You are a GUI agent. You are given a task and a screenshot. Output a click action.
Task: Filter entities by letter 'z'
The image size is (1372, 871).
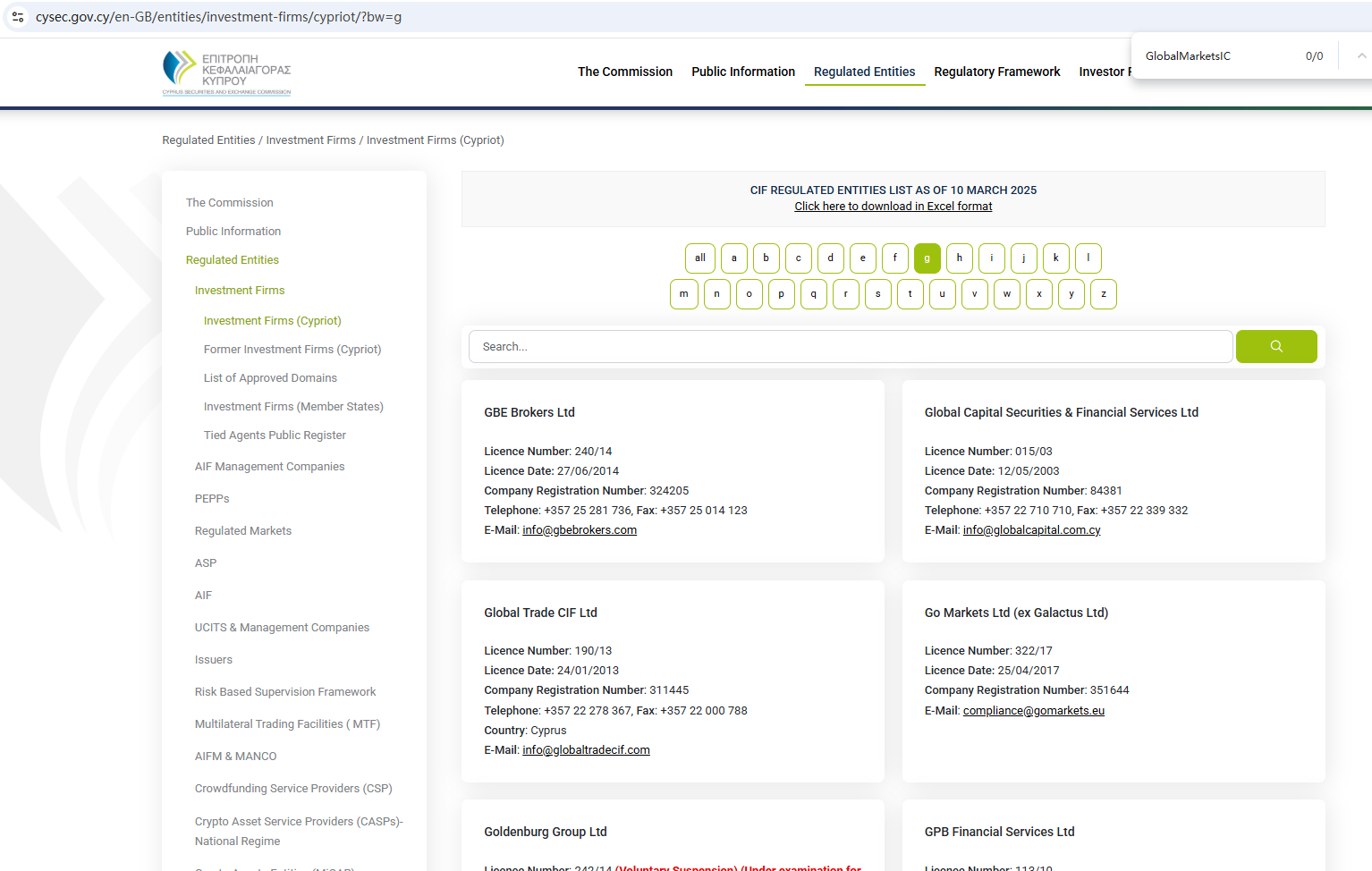pos(1103,294)
